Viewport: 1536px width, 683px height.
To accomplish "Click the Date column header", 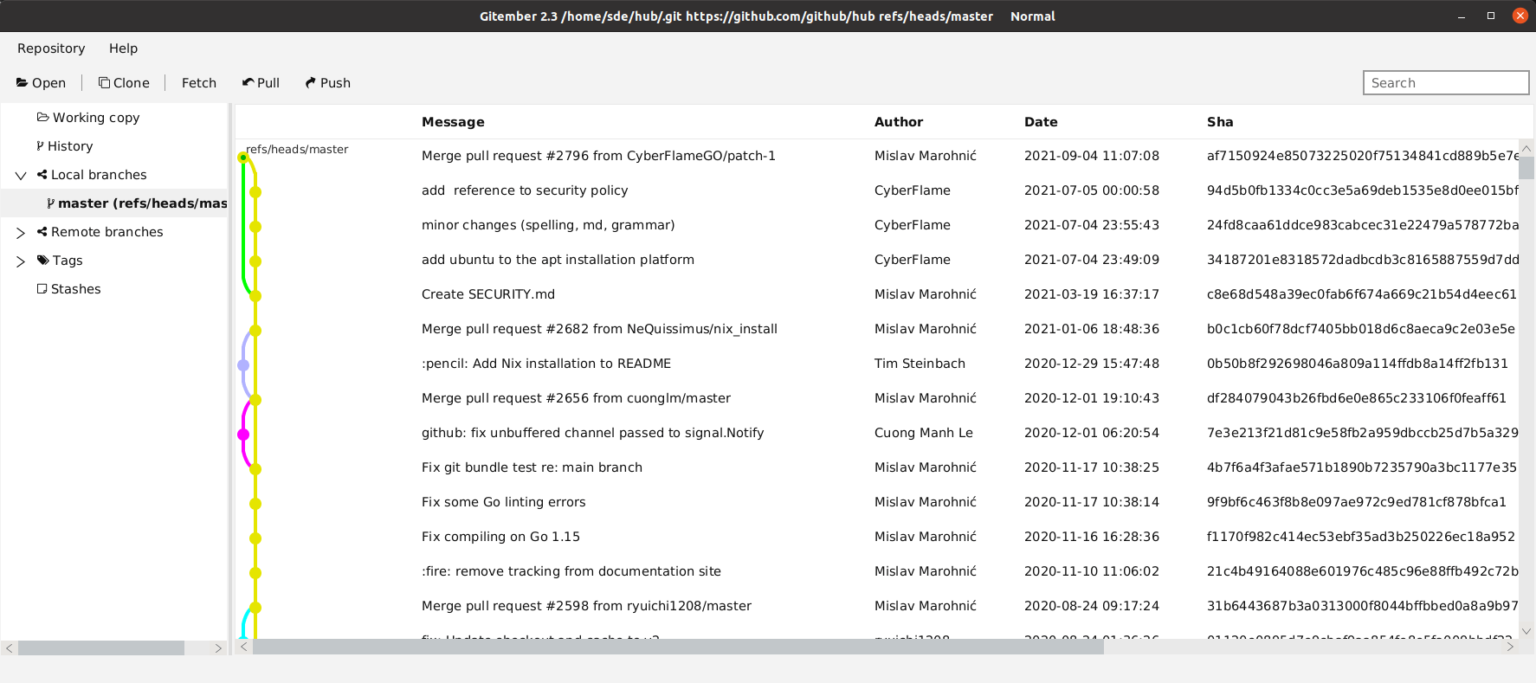I will tap(1041, 122).
